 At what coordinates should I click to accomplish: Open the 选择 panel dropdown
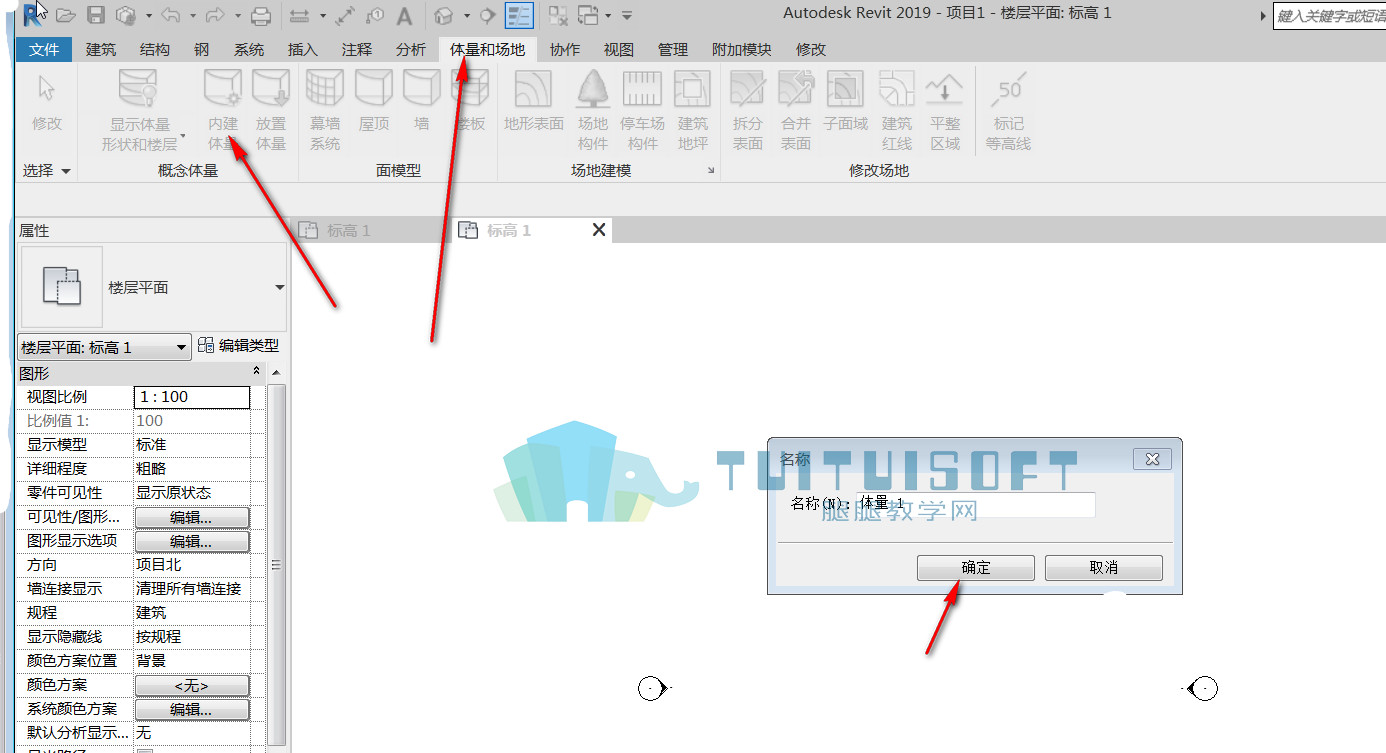47,171
